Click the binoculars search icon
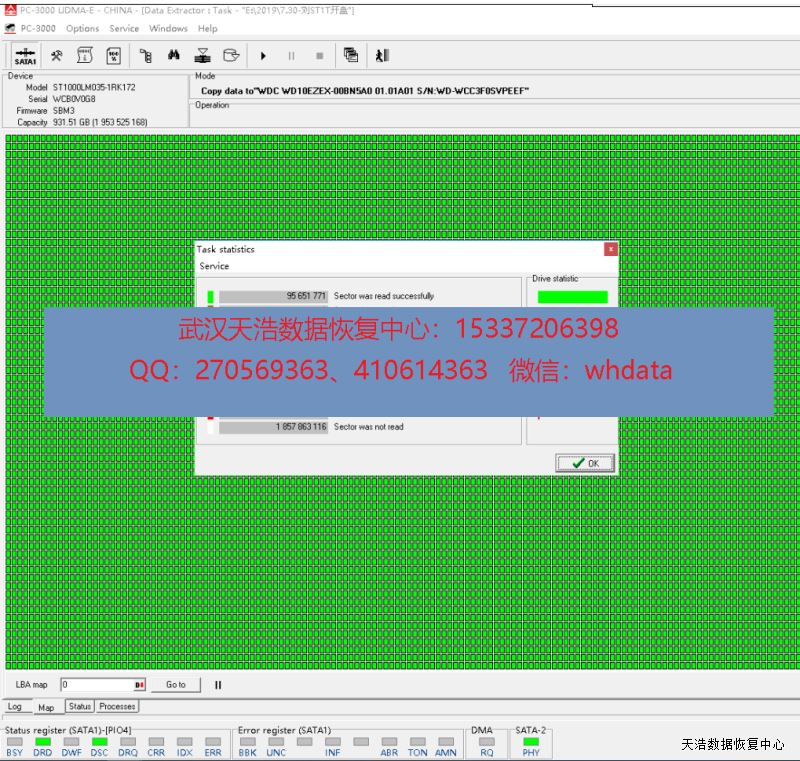Screen dimensions: 800x761 (x=173, y=56)
